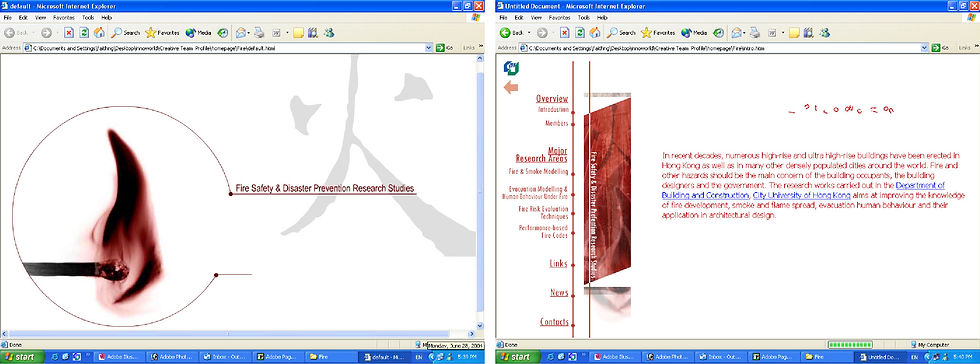The width and height of the screenshot is (980, 364).
Task: Click Fire Safety & Disaster Prevention Research Studies link
Action: coord(324,188)
